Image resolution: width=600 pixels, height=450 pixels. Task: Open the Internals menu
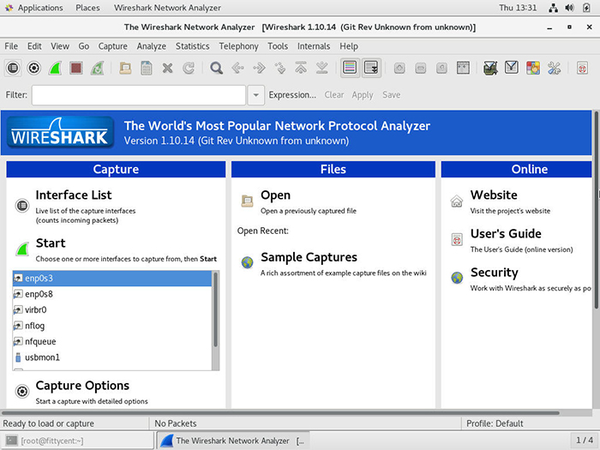tap(313, 46)
